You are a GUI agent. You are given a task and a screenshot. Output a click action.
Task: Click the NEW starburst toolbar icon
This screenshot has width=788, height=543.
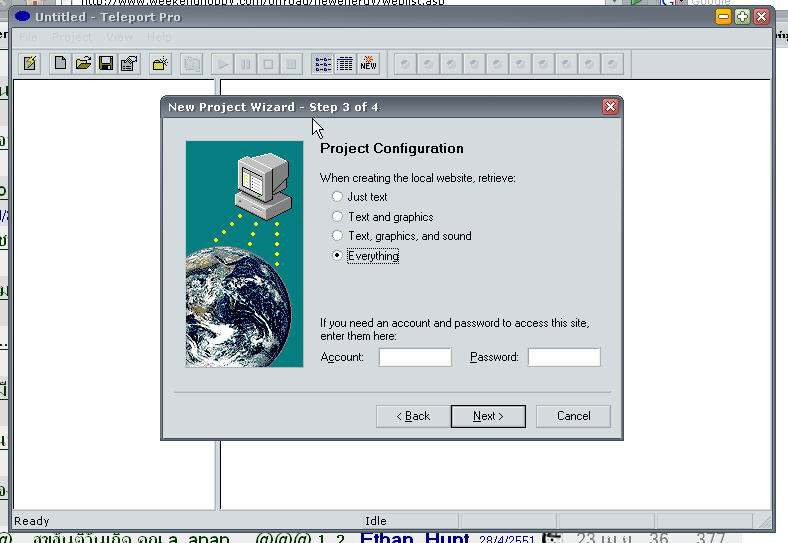368,64
